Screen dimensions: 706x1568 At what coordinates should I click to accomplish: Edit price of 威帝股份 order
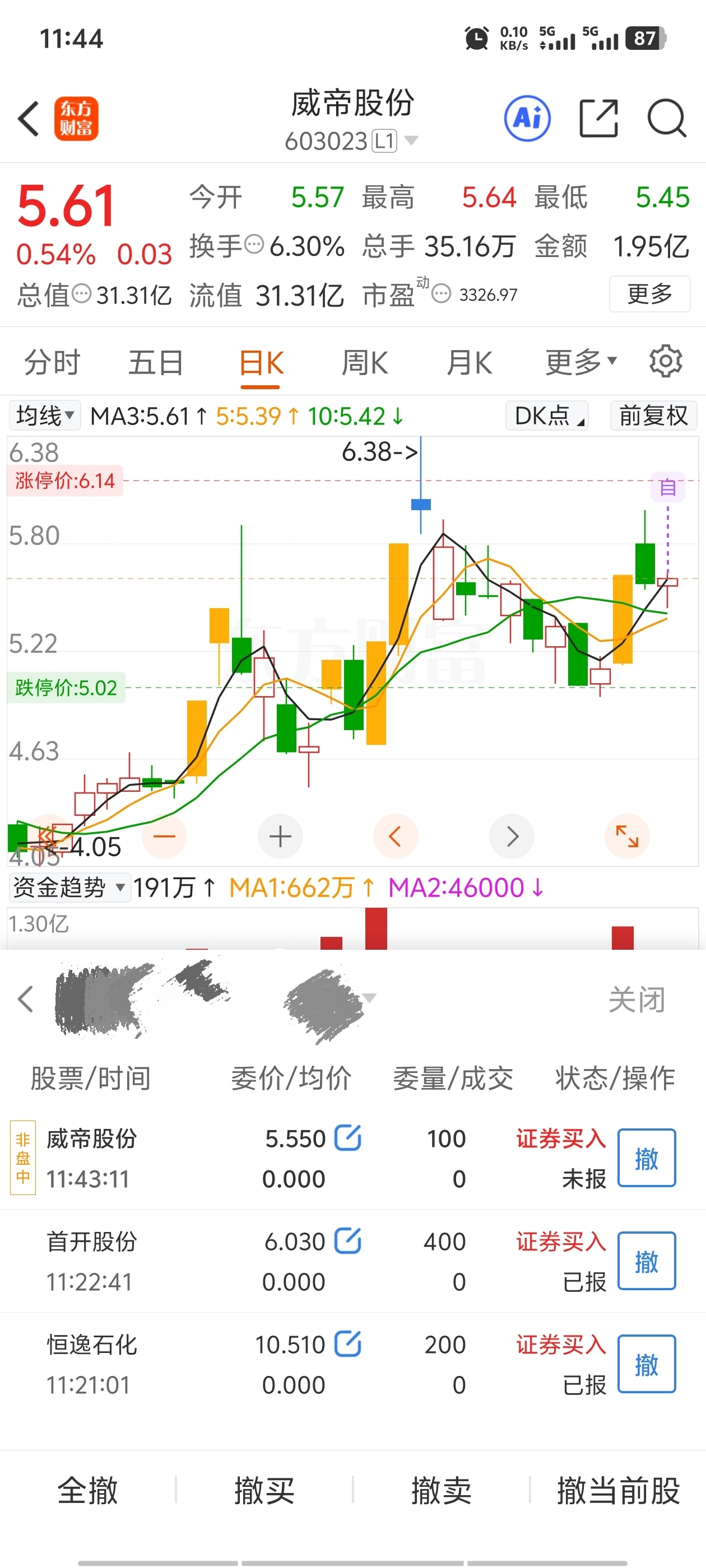[x=348, y=1138]
